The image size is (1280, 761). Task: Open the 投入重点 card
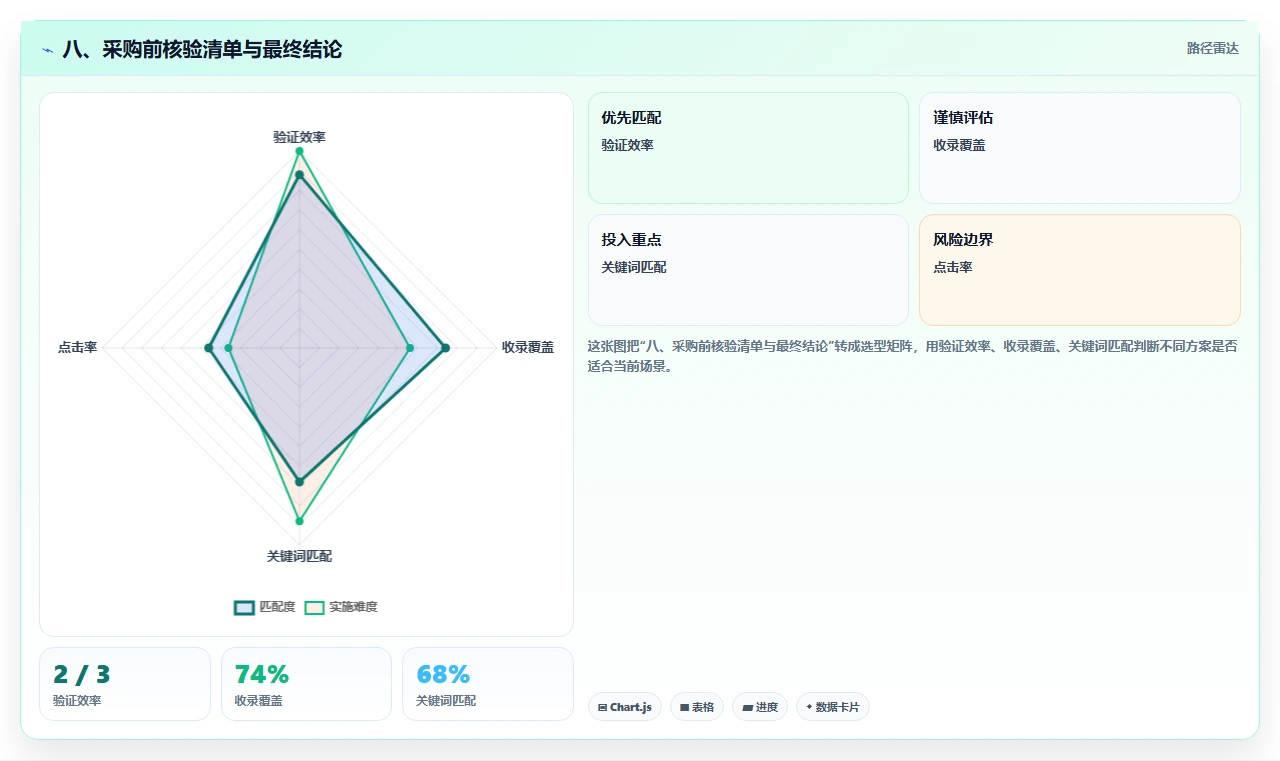point(748,270)
